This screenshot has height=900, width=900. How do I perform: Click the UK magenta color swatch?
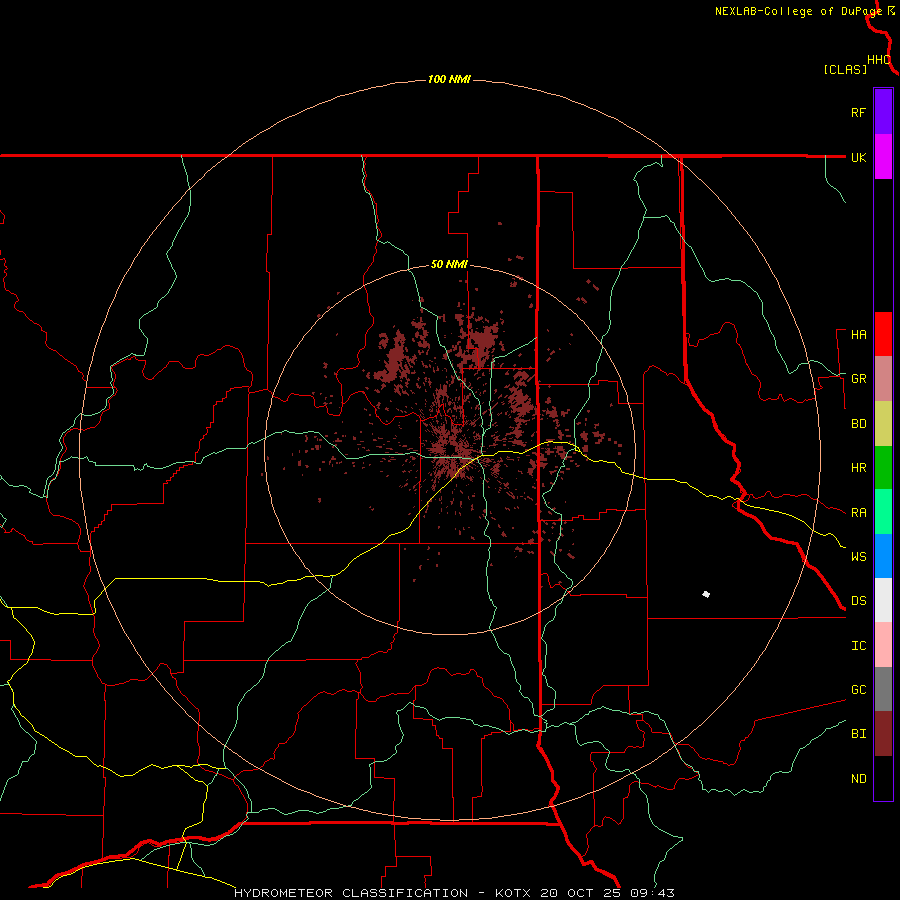coord(883,157)
